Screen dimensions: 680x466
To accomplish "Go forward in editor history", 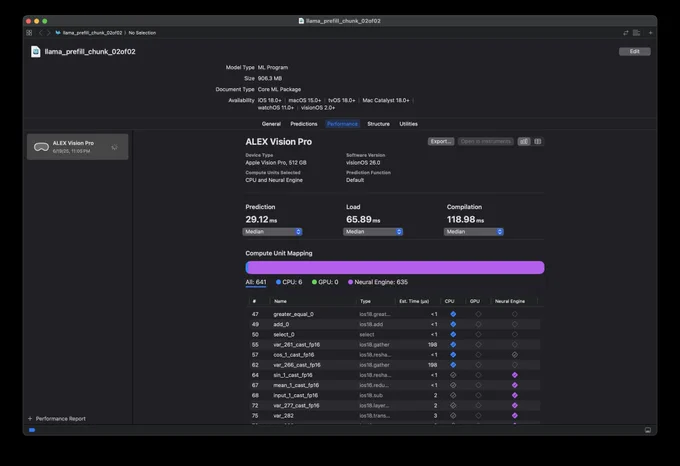I will pos(49,33).
